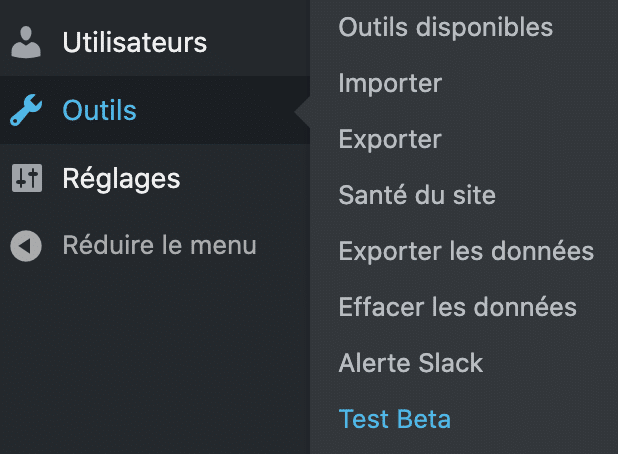The image size is (618, 454).
Task: Go to the Importer page
Action: 390,84
